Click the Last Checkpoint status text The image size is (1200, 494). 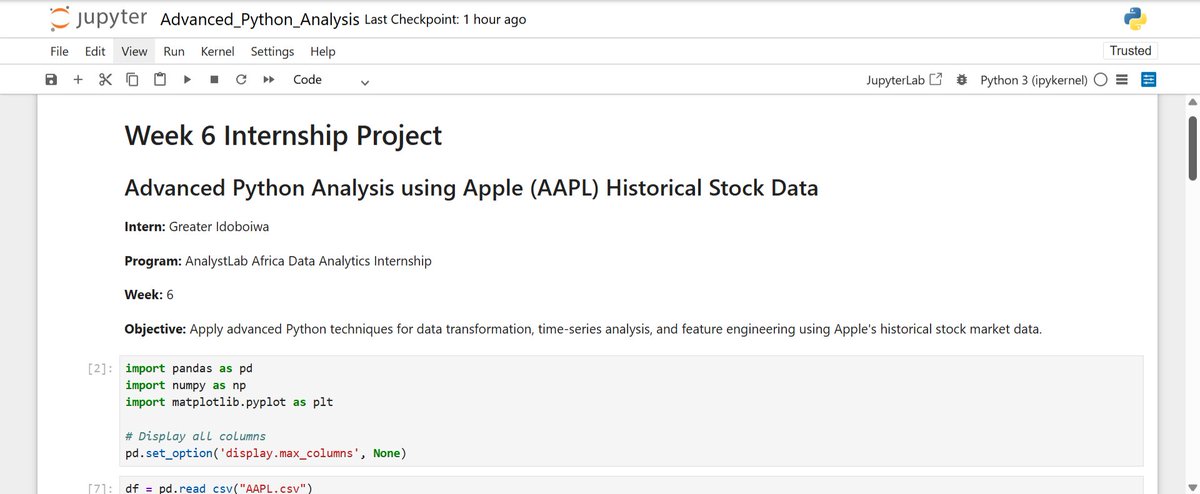pyautogui.click(x=445, y=19)
